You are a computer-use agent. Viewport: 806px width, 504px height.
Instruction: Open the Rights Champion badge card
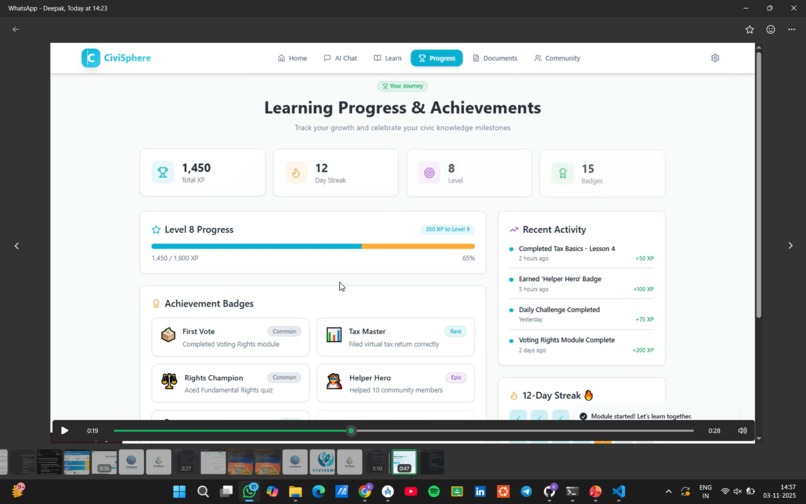[230, 383]
